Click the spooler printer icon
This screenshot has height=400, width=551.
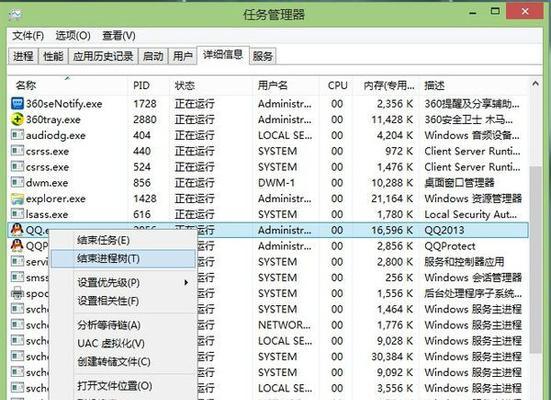coord(17,293)
